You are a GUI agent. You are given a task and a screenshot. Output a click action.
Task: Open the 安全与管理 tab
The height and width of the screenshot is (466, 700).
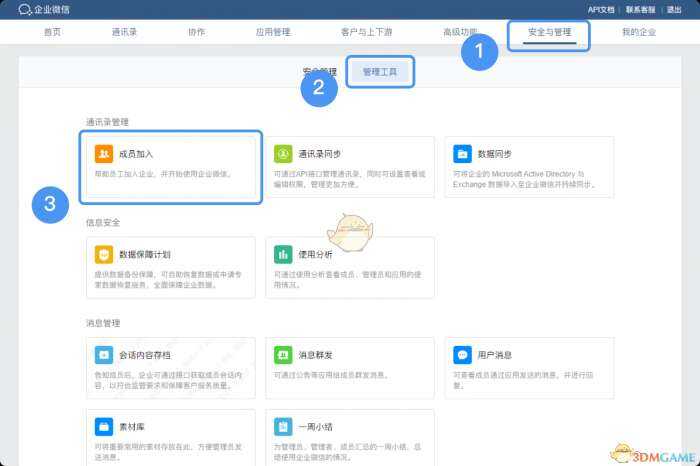(x=550, y=32)
